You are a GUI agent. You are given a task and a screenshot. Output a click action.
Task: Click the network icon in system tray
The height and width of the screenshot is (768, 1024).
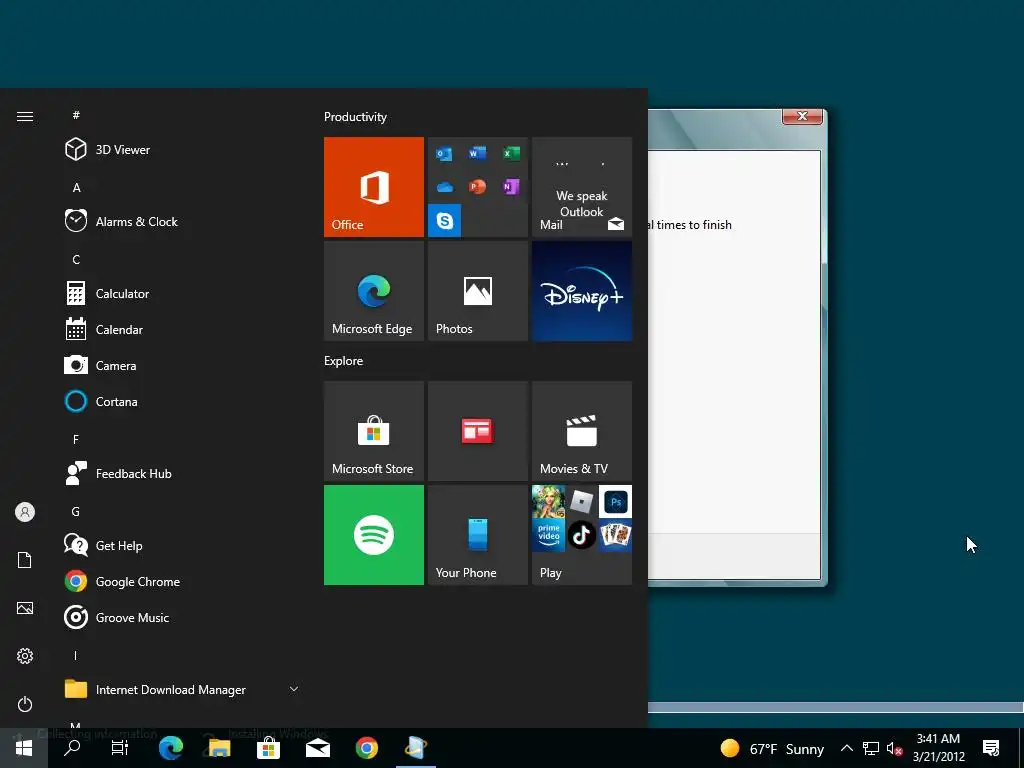(871, 748)
